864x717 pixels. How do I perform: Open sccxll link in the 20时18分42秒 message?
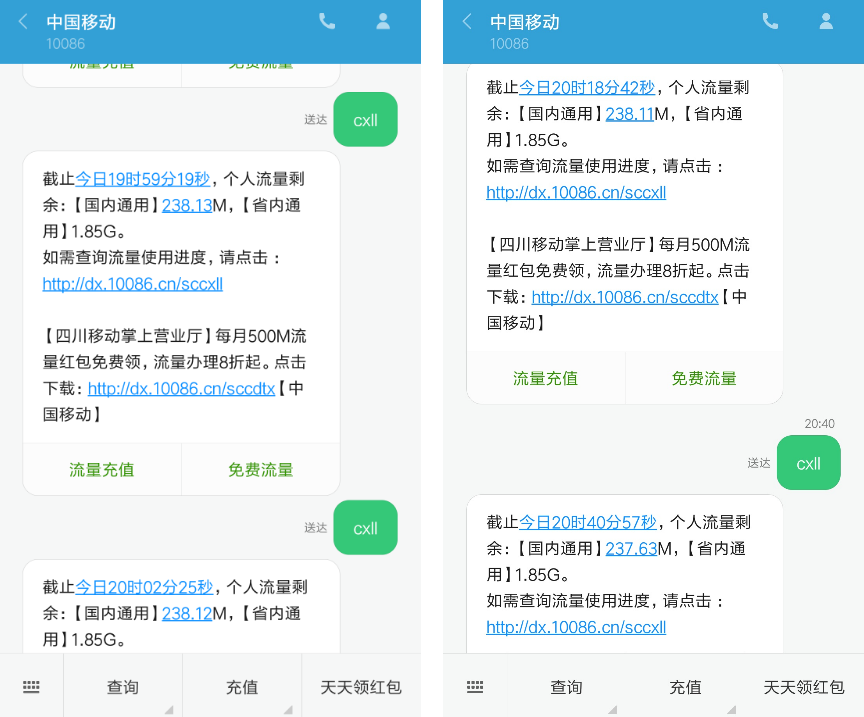coord(576,192)
